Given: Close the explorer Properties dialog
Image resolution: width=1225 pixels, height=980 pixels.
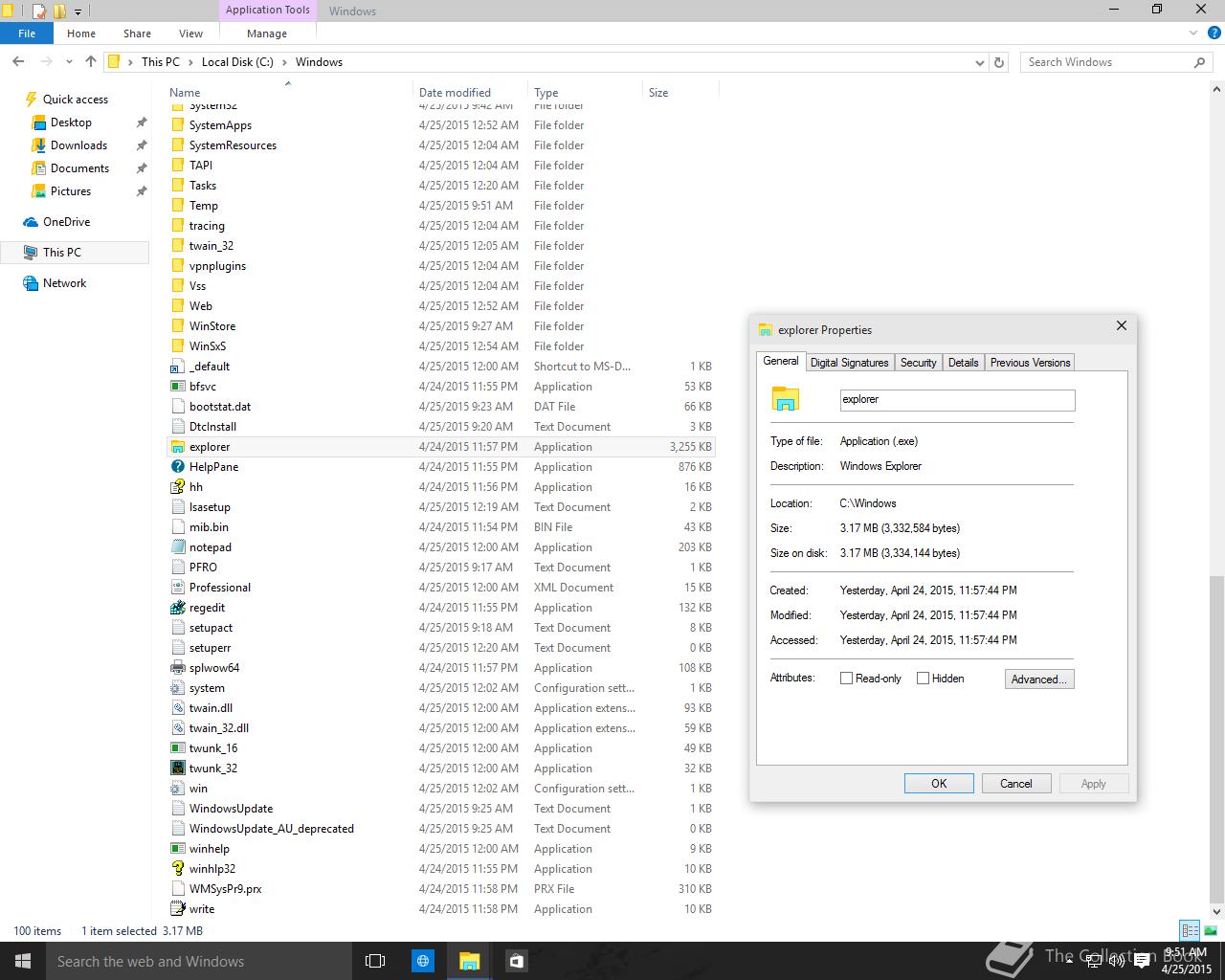Looking at the screenshot, I should pos(1122,325).
